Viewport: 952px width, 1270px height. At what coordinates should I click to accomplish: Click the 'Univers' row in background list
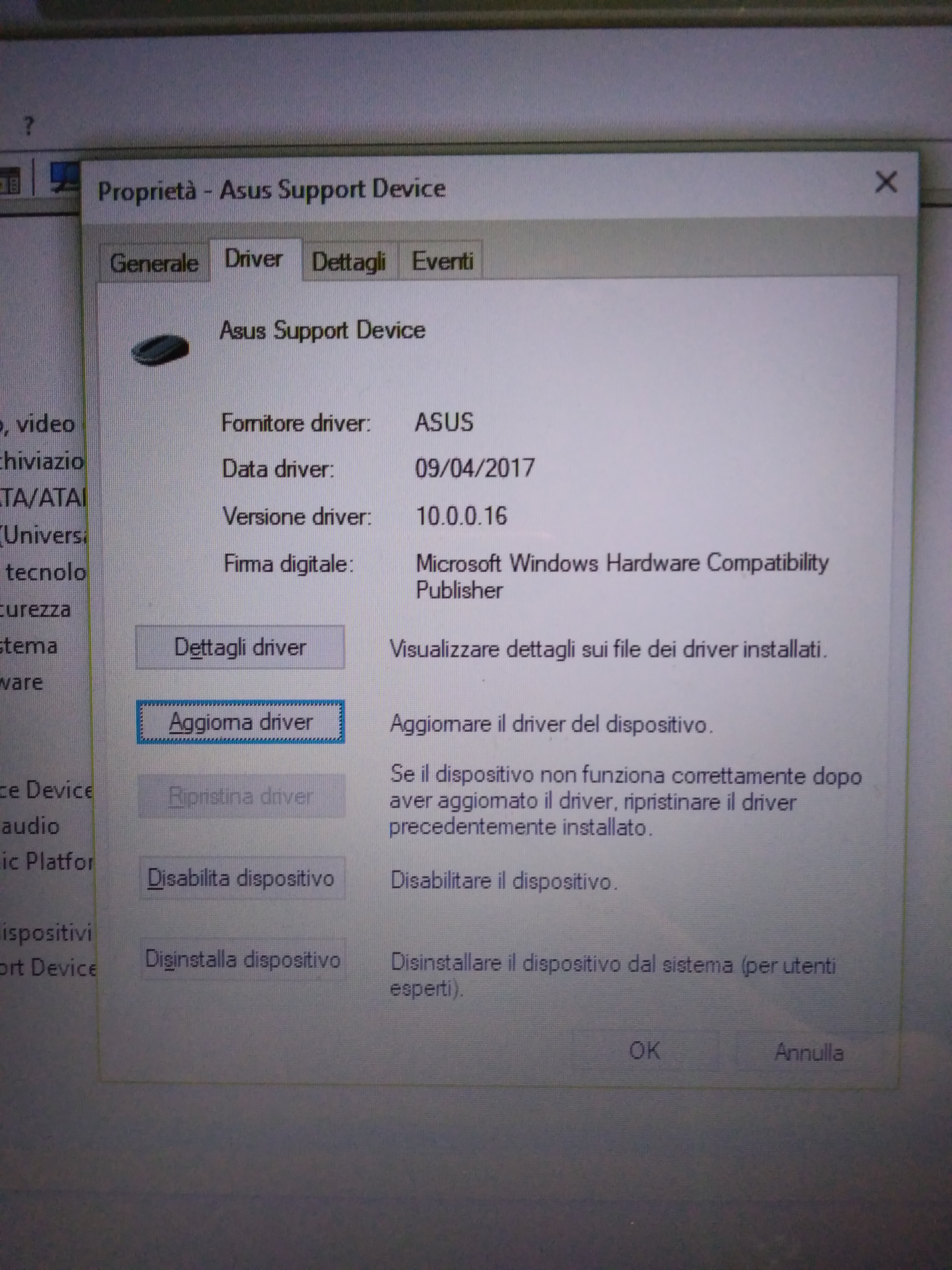[44, 535]
